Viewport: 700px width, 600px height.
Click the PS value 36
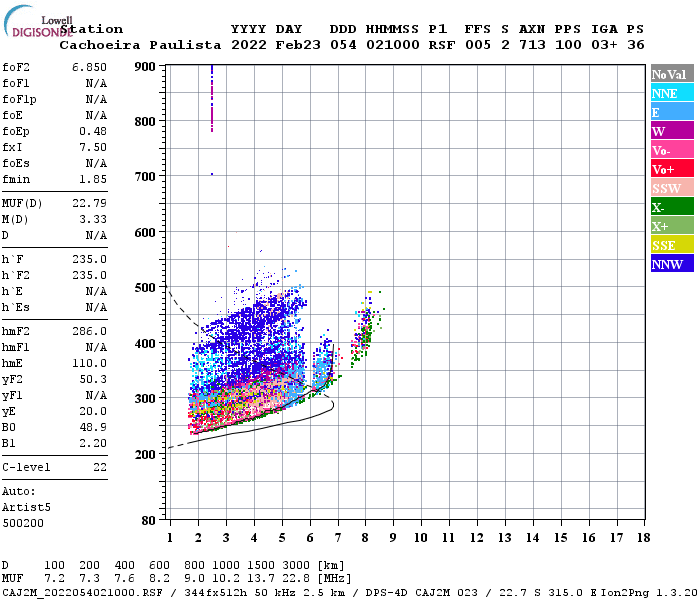(x=636, y=45)
